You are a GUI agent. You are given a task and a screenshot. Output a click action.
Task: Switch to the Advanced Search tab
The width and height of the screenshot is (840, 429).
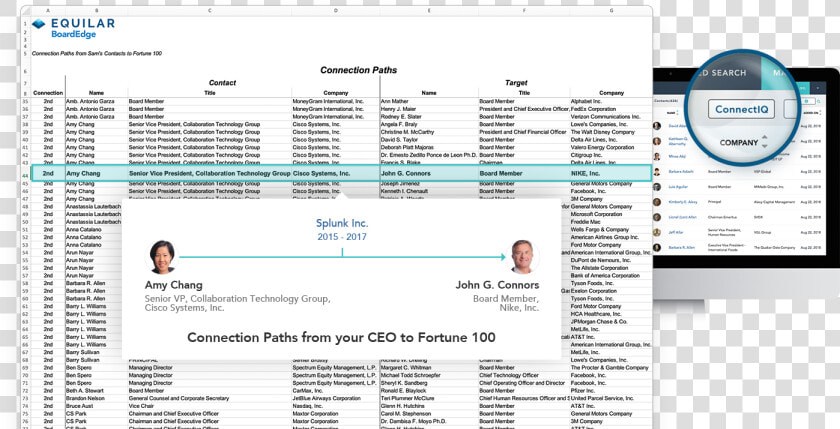pos(721,72)
